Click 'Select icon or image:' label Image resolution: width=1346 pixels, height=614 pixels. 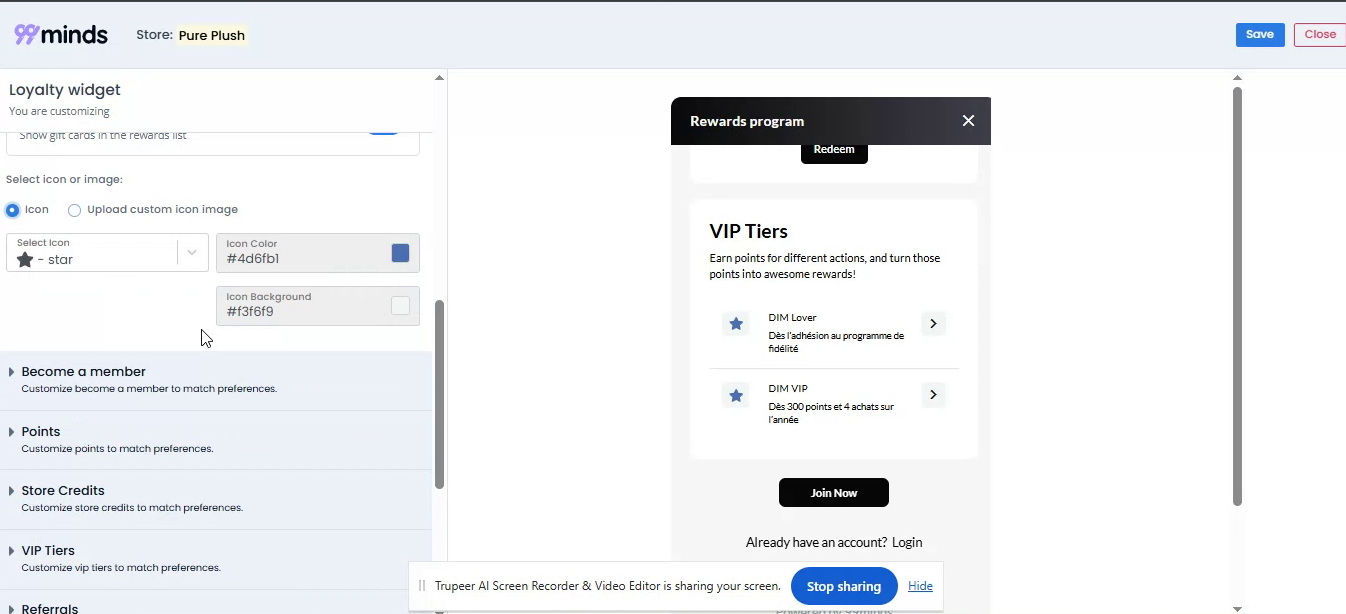pyautogui.click(x=65, y=180)
